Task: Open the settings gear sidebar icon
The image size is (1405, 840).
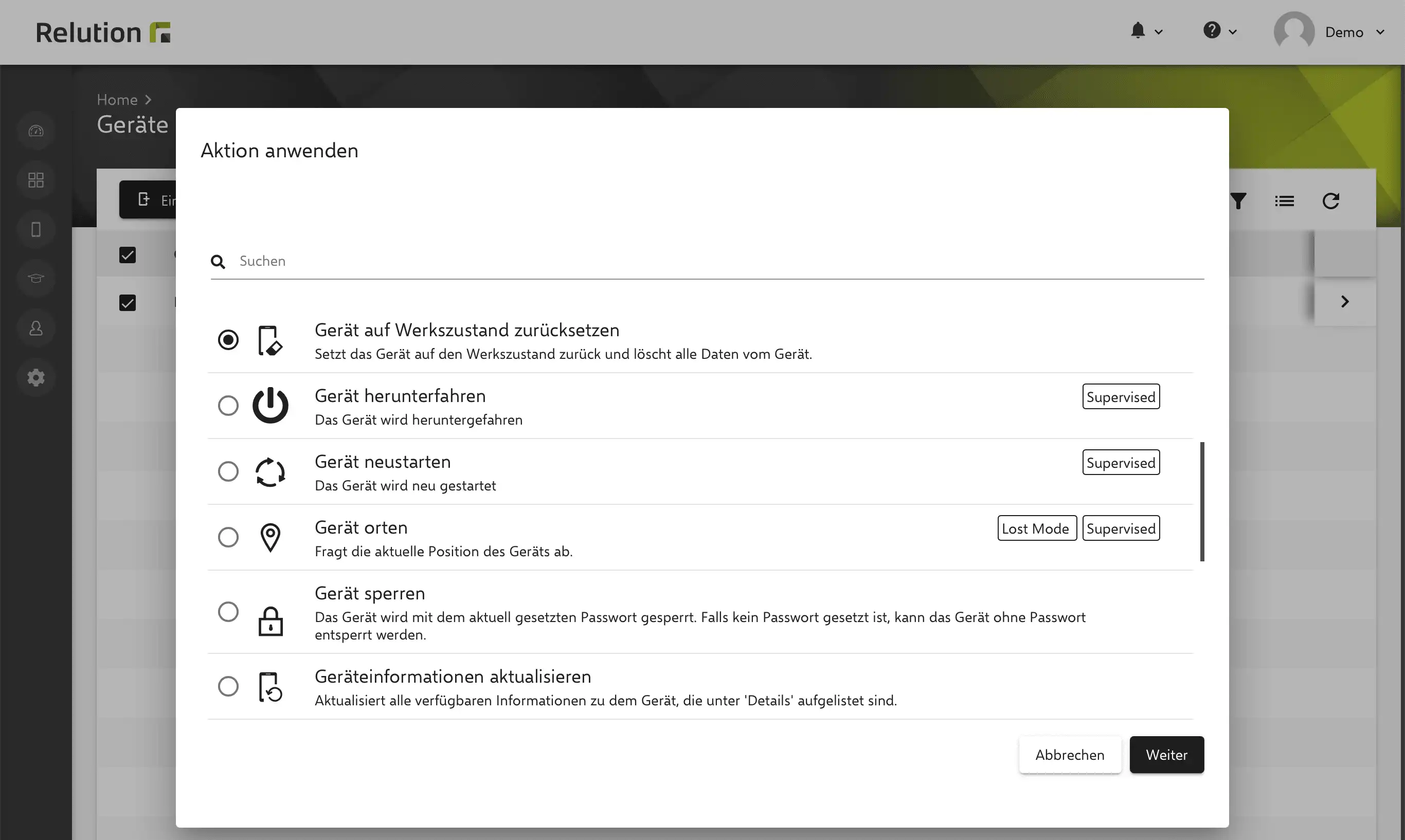Action: coord(35,377)
